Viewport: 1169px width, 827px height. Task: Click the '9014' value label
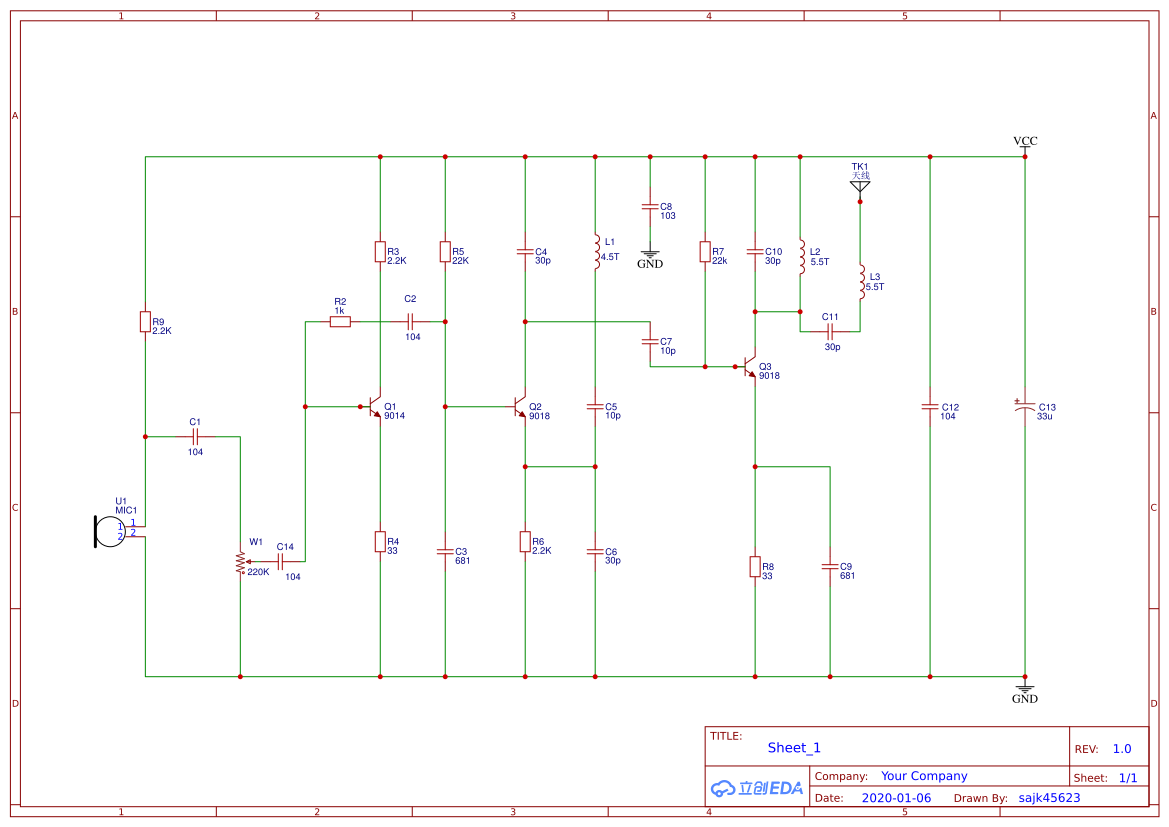pyautogui.click(x=394, y=416)
